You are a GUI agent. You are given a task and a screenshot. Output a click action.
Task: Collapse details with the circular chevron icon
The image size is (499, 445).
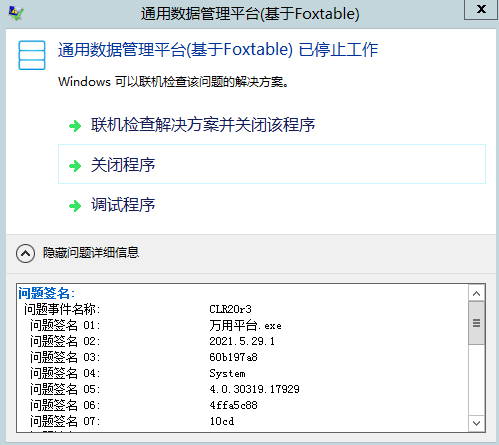click(25, 254)
